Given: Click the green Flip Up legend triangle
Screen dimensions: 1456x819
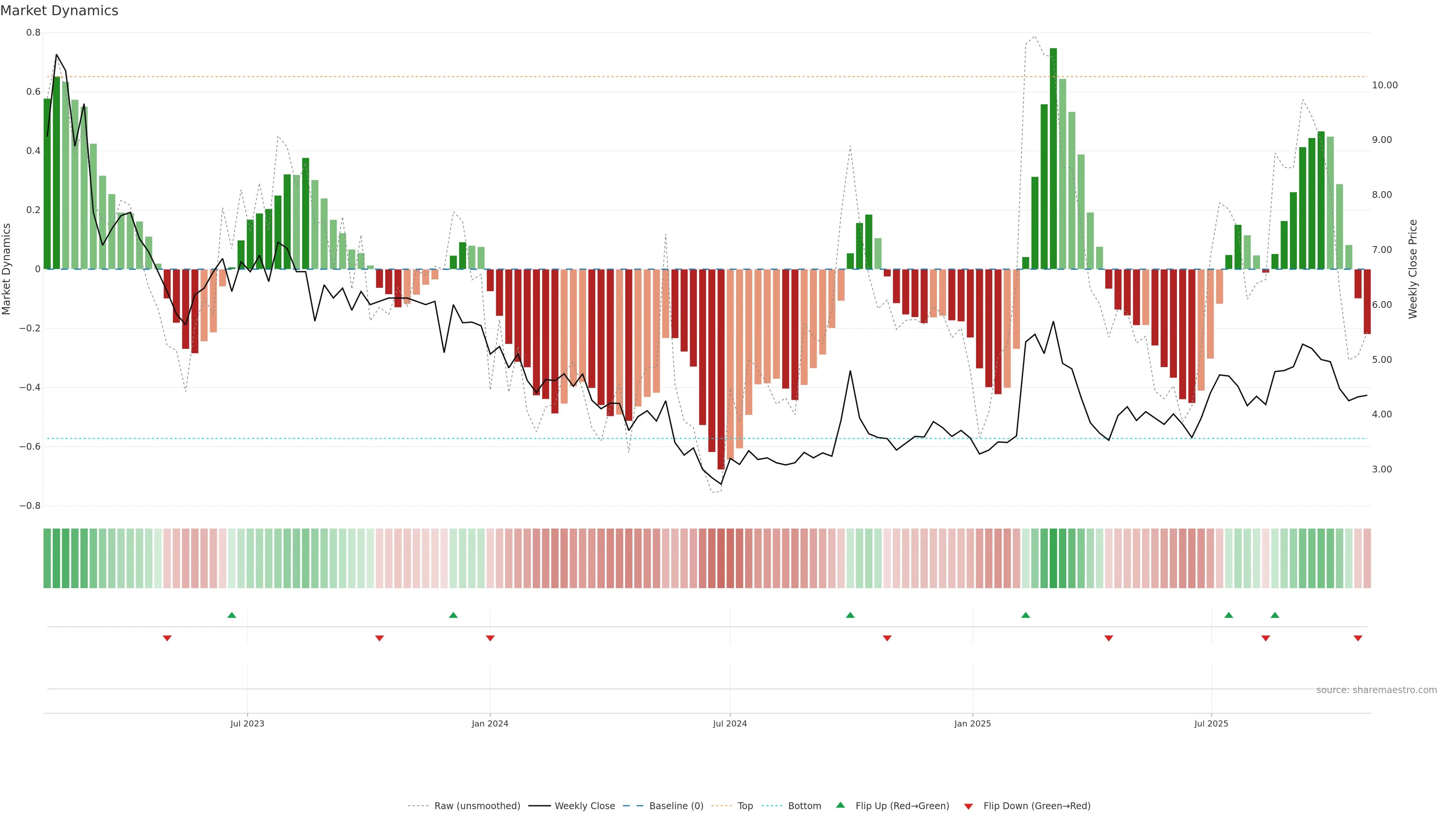Looking at the screenshot, I should [840, 805].
